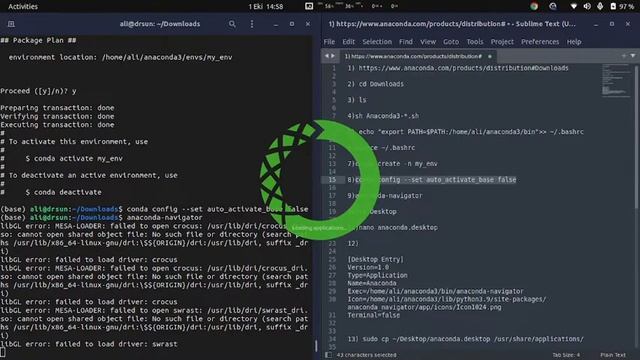The image size is (640, 360).
Task: Open the Find menu
Action: 406,42
